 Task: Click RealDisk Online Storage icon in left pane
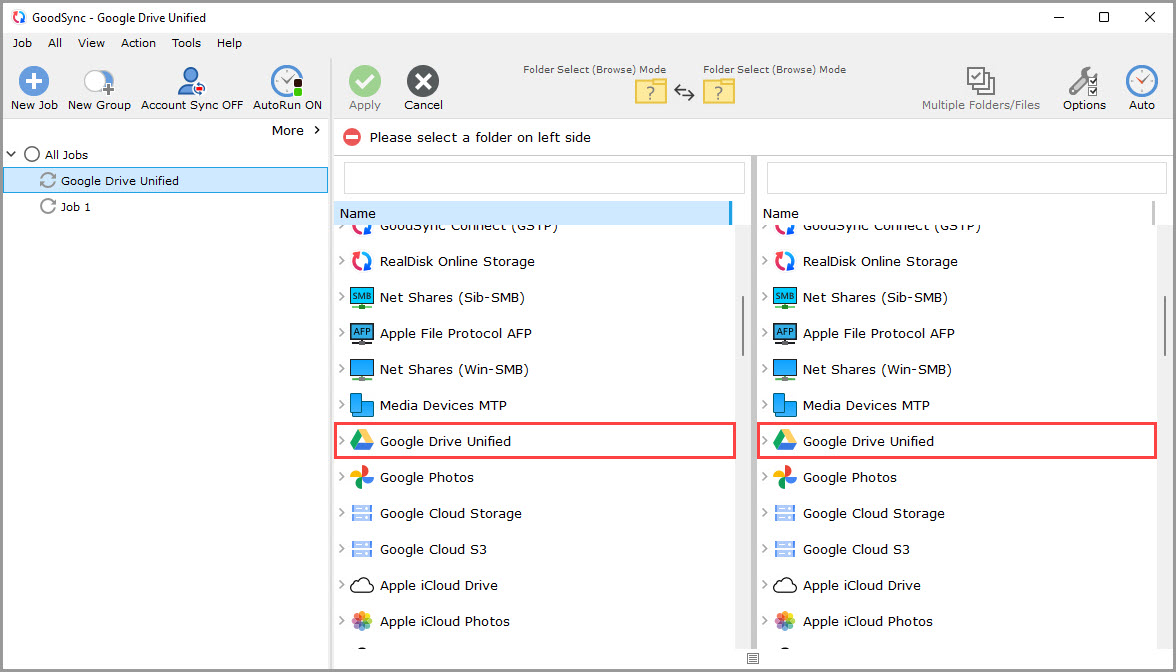pos(362,261)
